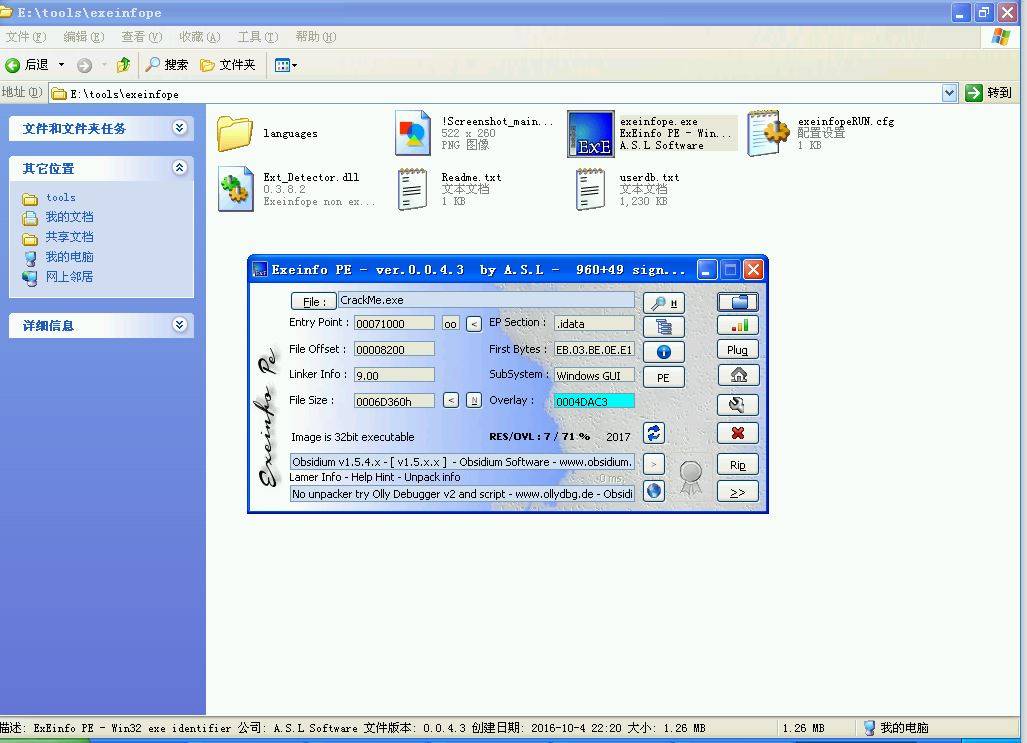Select the exeinfopeRUN.cfg file icon
This screenshot has height=743, width=1027.
[x=768, y=133]
